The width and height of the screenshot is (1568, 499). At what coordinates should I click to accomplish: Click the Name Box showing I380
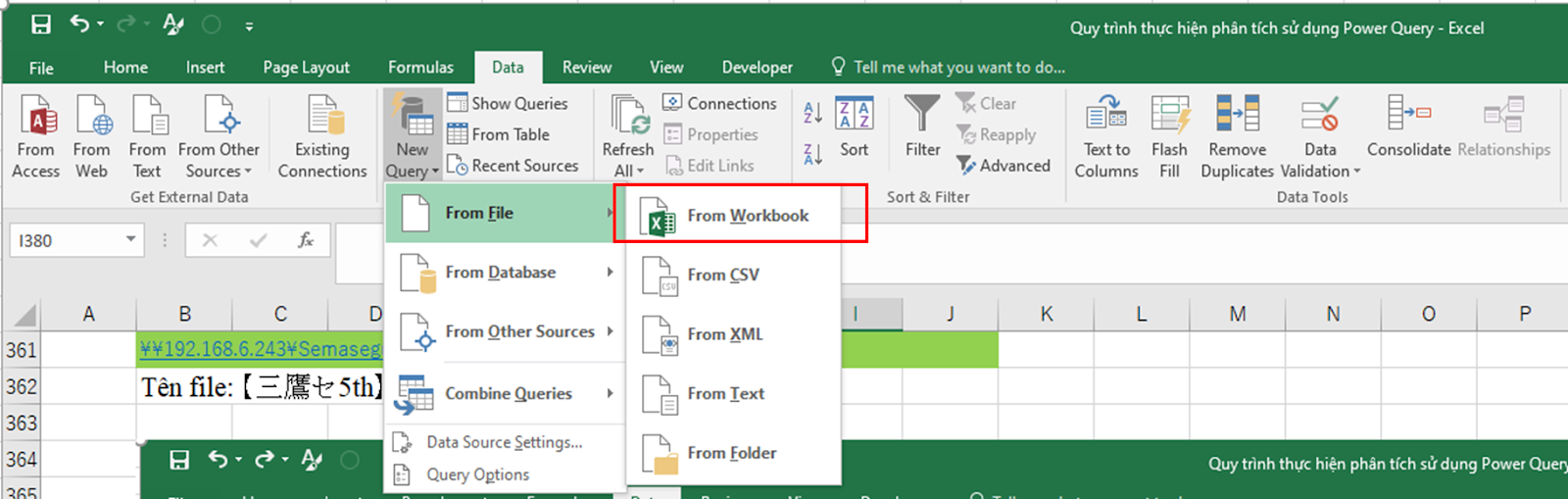click(65, 240)
